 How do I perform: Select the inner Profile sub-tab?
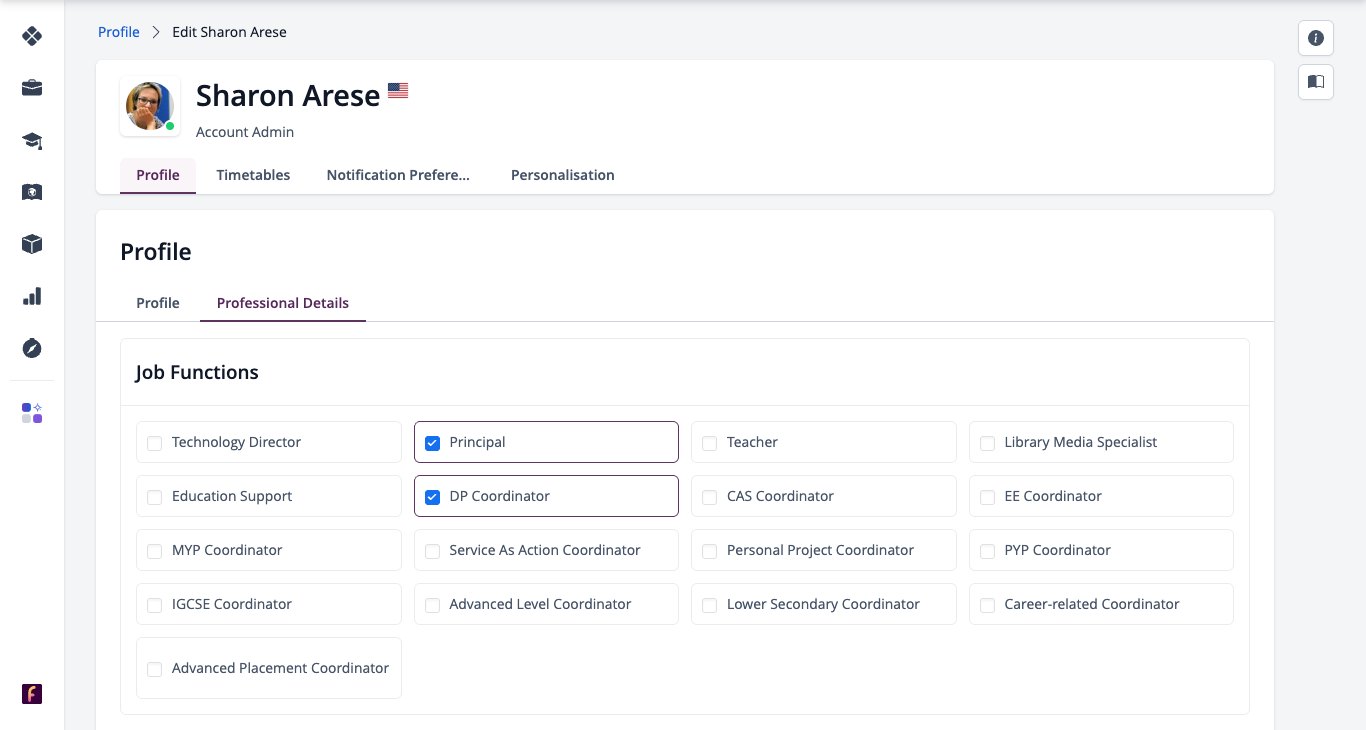[x=158, y=303]
